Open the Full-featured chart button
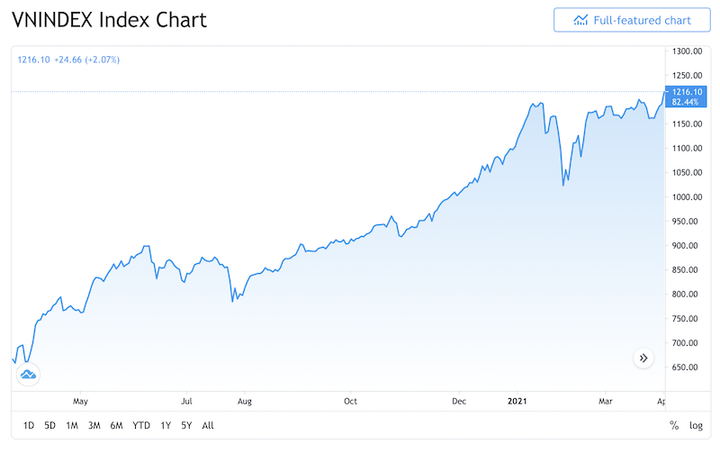This screenshot has height=455, width=720. [x=631, y=20]
